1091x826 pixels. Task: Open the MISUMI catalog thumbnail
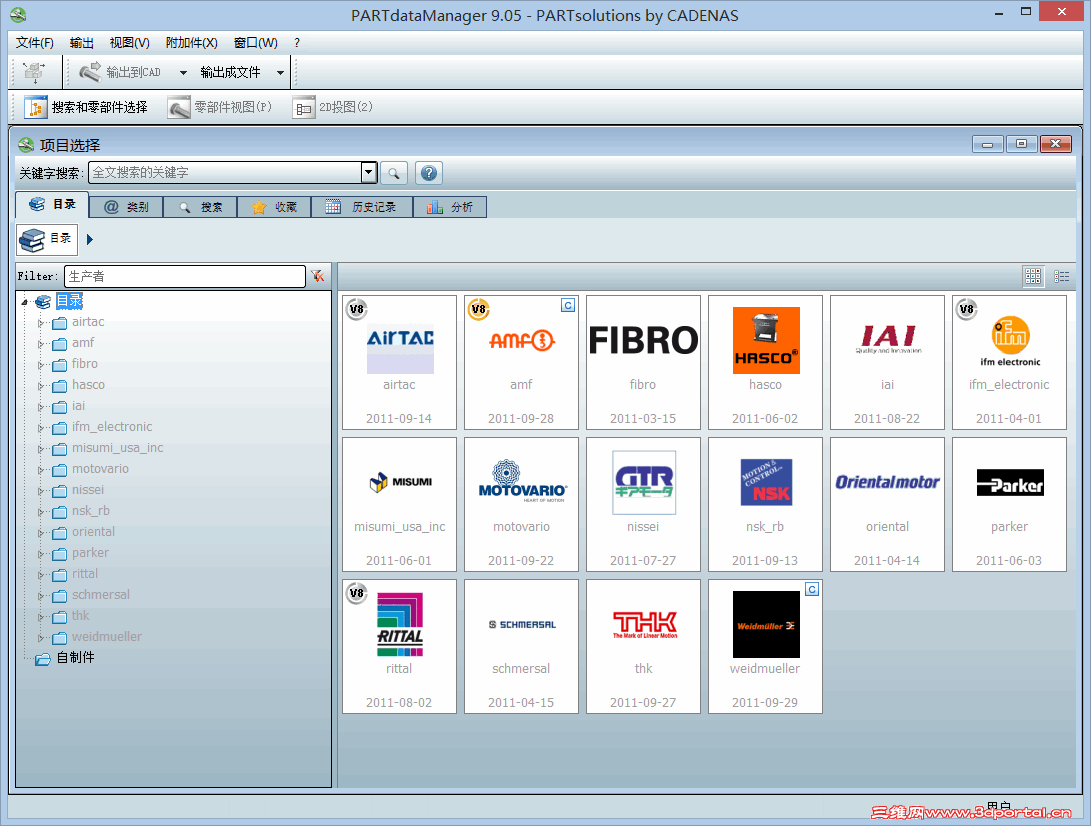pos(399,505)
